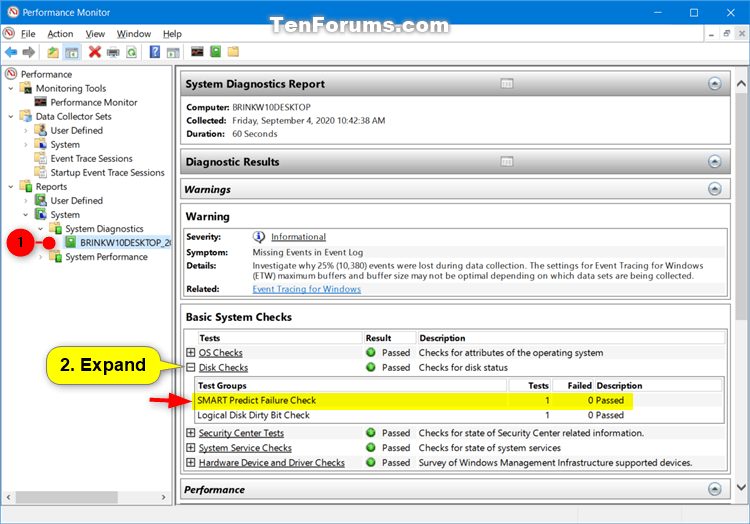750x524 pixels.
Task: Expand System under Data Collector Sets
Action: coord(26,144)
